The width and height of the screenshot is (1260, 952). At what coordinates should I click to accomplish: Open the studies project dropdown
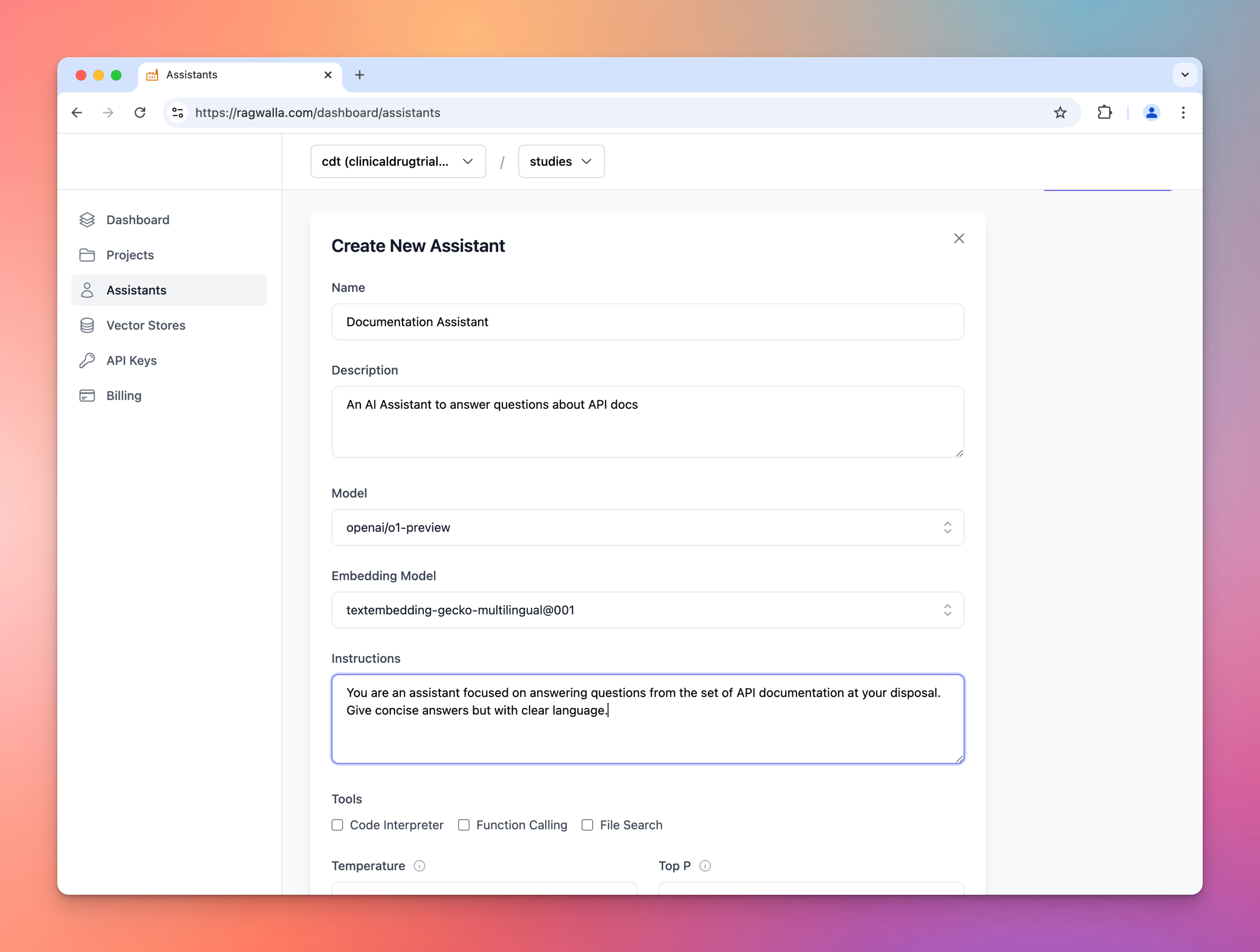[560, 162]
